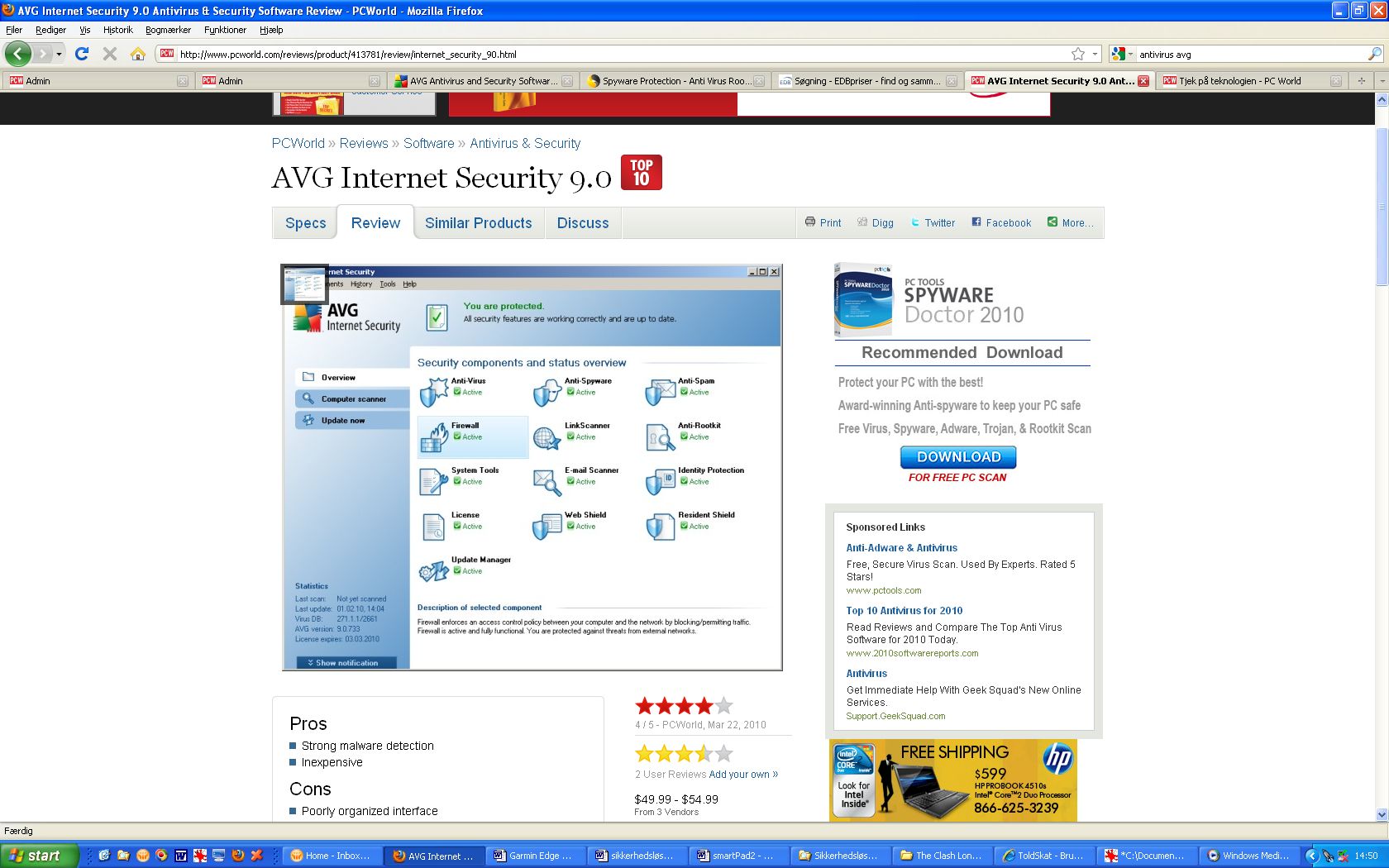
Task: Click the TOP 10 badge beside the title
Action: click(641, 173)
